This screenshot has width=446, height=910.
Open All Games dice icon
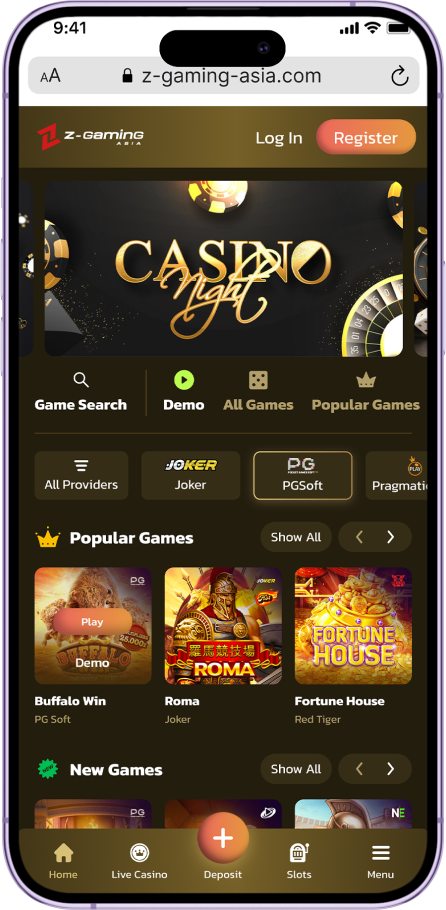[258, 381]
